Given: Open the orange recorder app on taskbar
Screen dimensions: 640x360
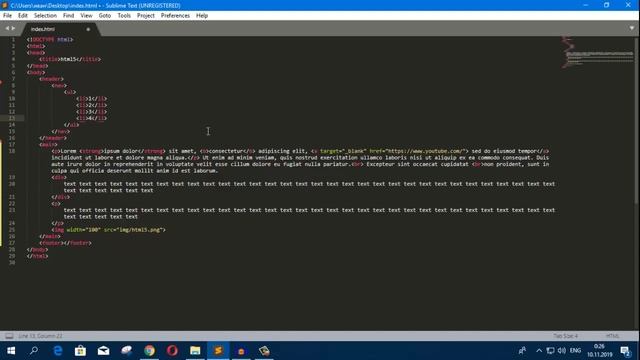Looking at the screenshot, I should 241,351.
